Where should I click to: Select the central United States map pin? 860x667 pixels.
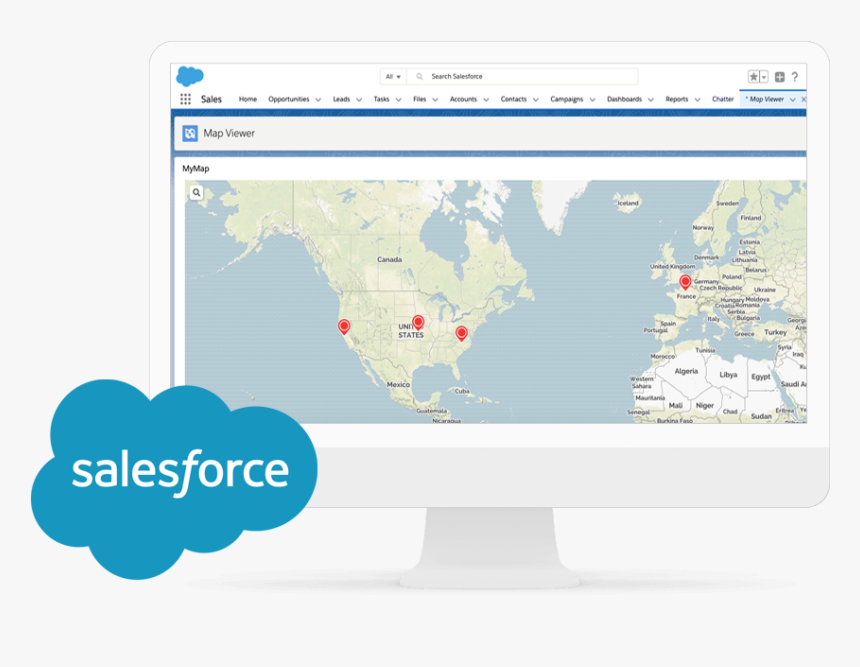click(x=418, y=323)
